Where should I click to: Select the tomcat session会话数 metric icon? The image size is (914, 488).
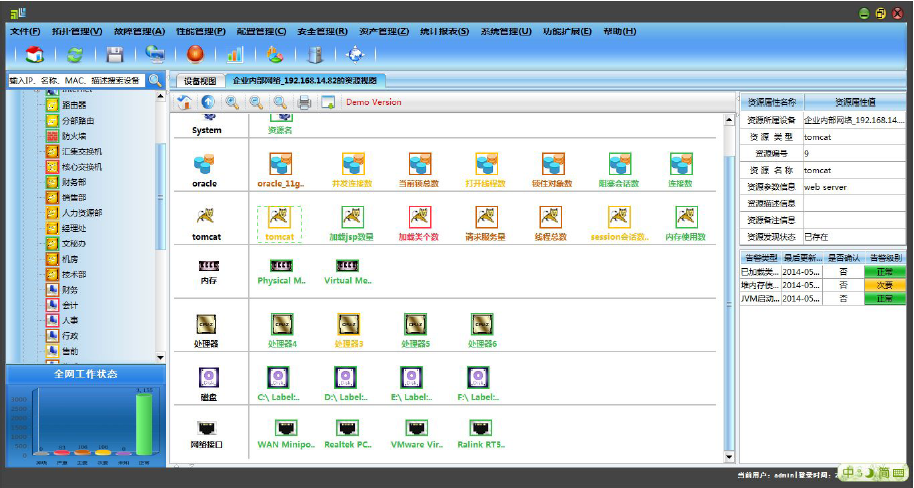click(x=619, y=217)
